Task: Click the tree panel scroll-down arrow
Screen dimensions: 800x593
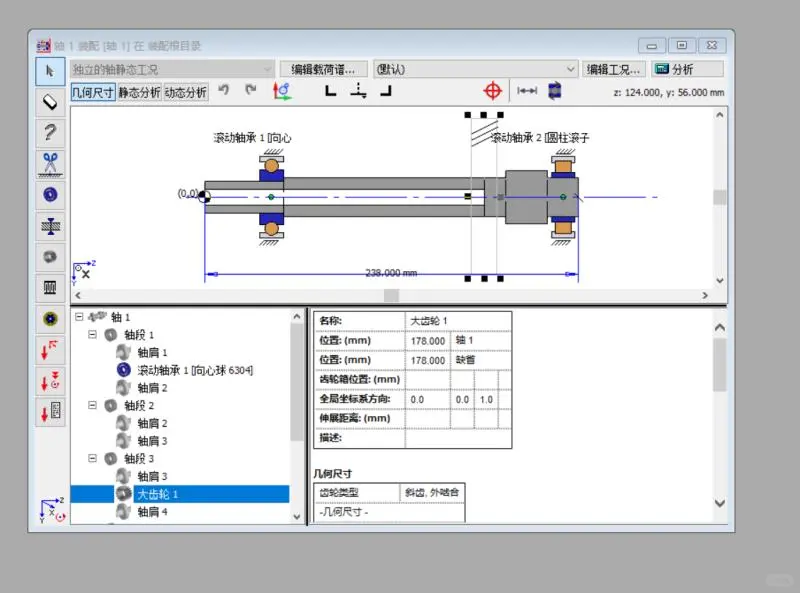Action: pos(297,516)
